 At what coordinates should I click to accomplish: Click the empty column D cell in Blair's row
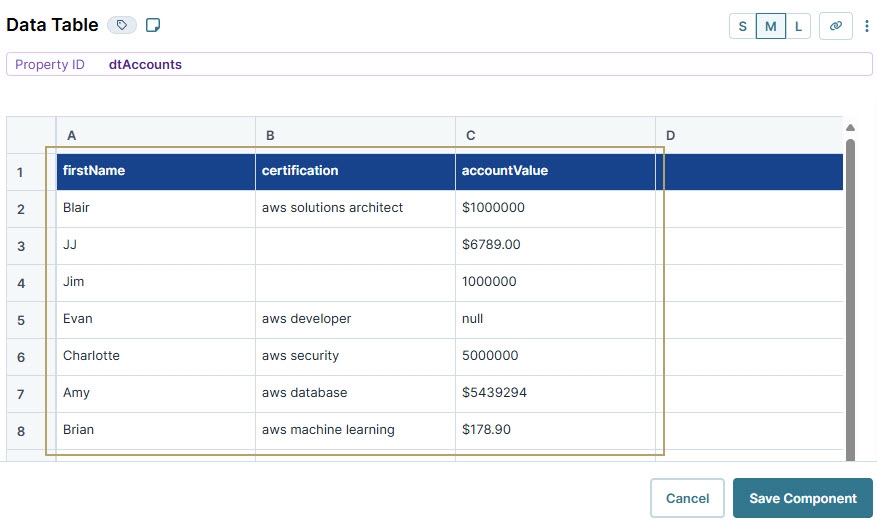click(749, 209)
